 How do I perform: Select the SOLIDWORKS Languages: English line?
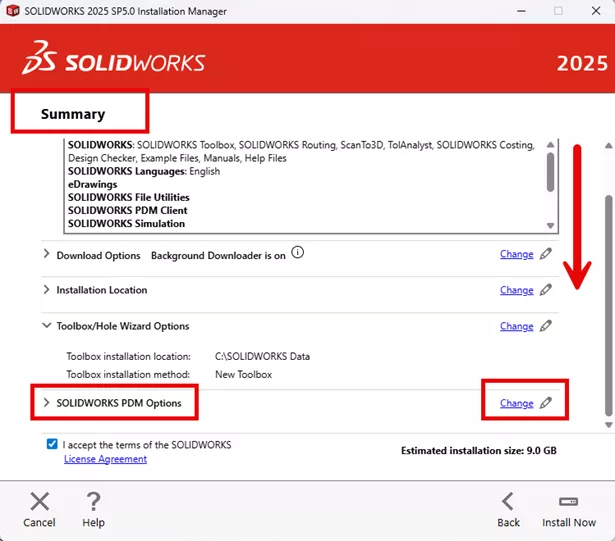tap(144, 171)
